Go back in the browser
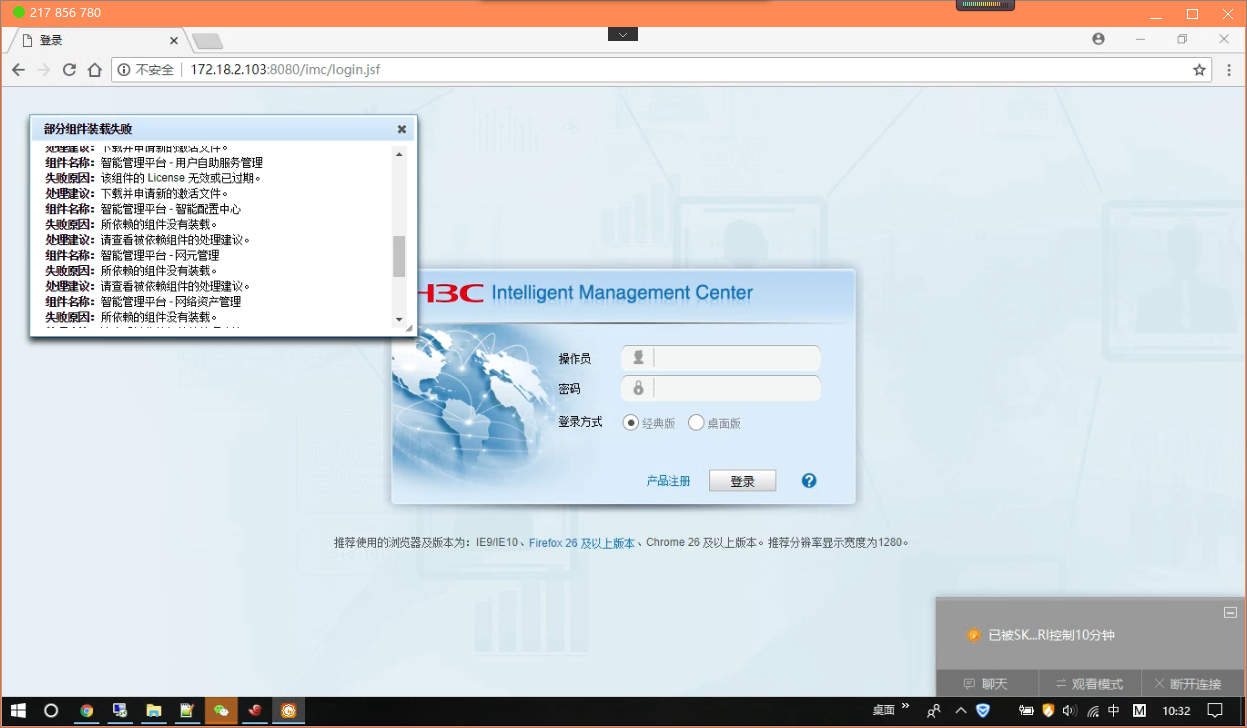The image size is (1247, 728). (18, 70)
